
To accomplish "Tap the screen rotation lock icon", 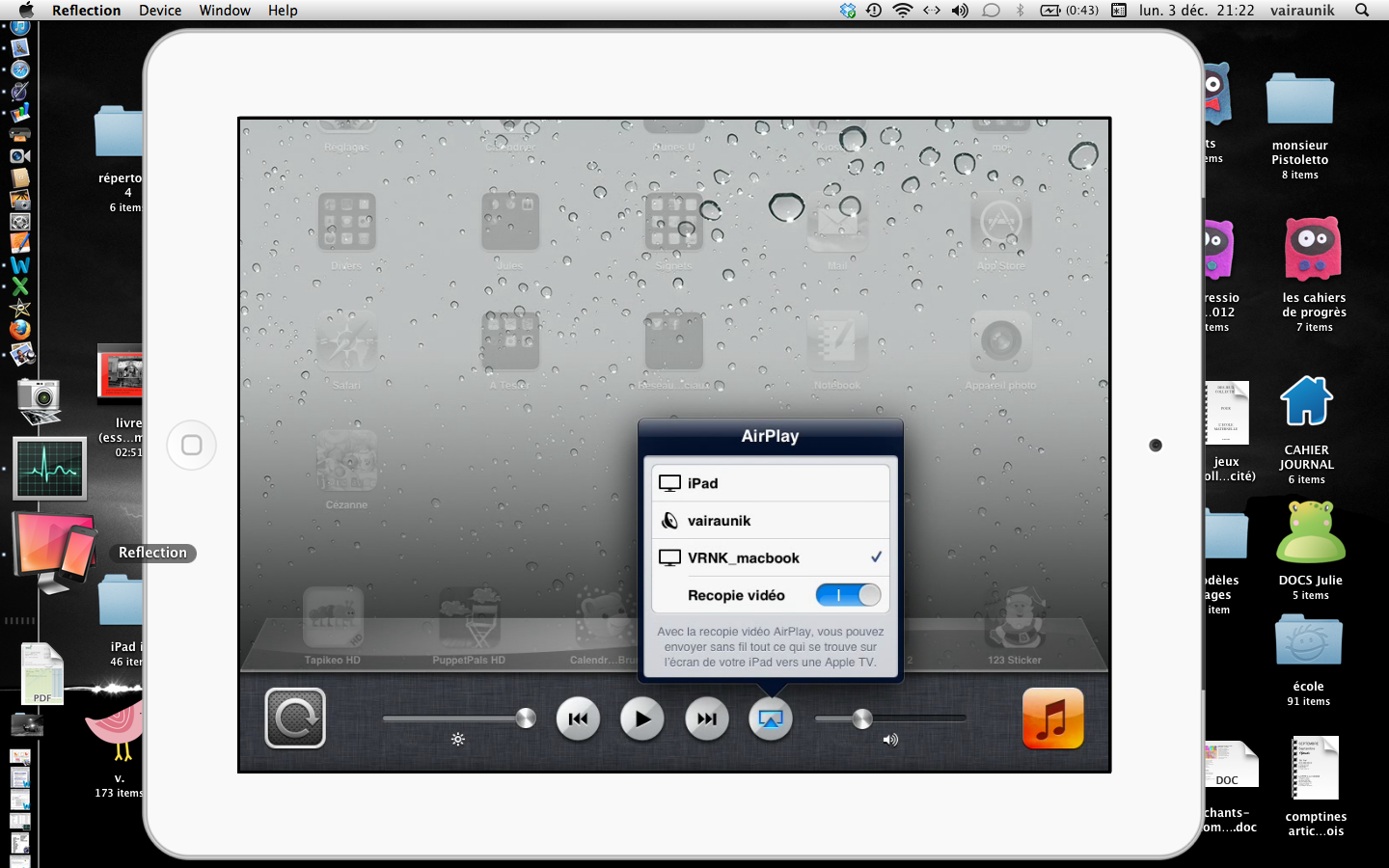I will pyautogui.click(x=295, y=718).
